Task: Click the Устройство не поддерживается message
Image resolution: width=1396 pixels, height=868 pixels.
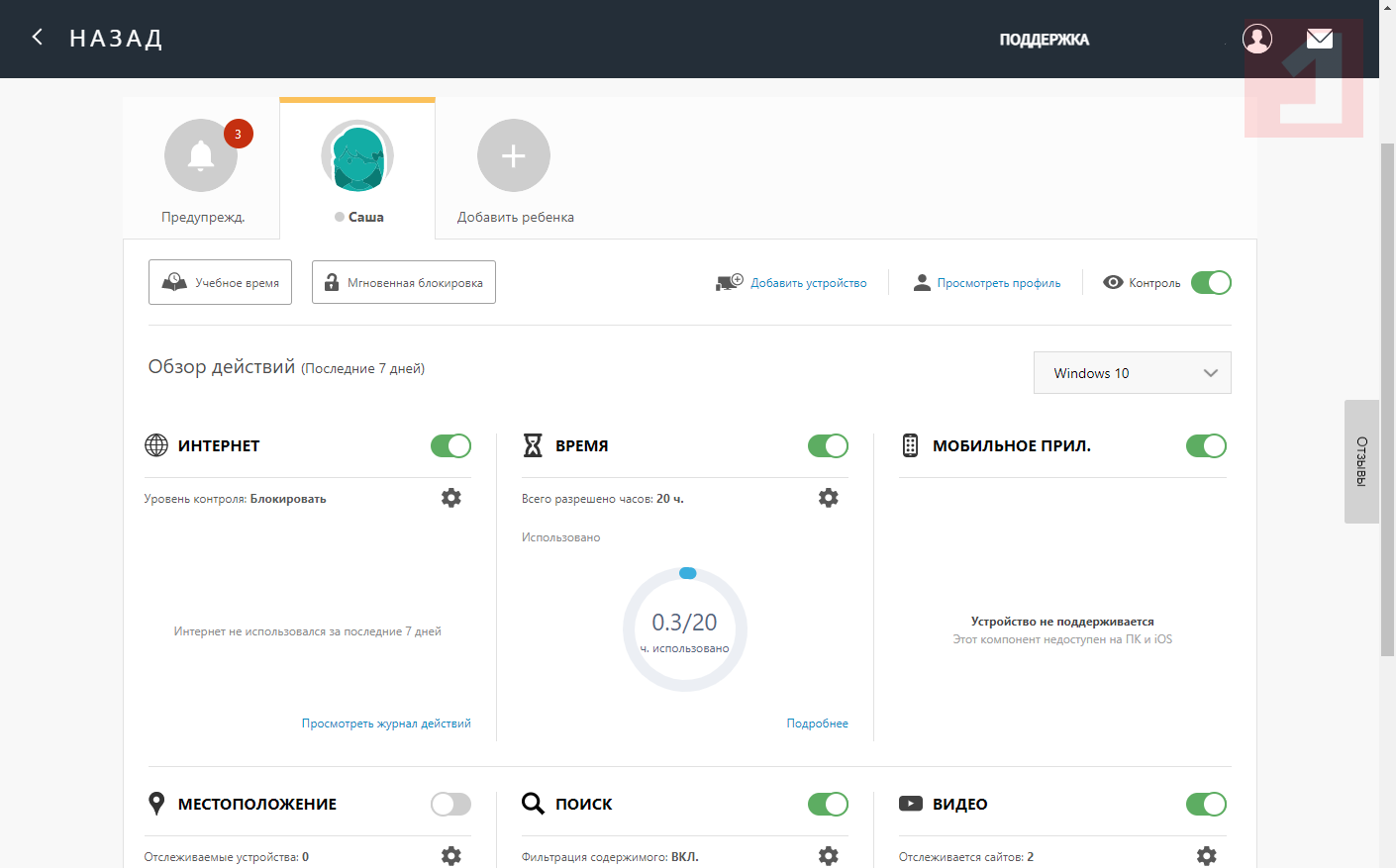Action: [x=1062, y=622]
